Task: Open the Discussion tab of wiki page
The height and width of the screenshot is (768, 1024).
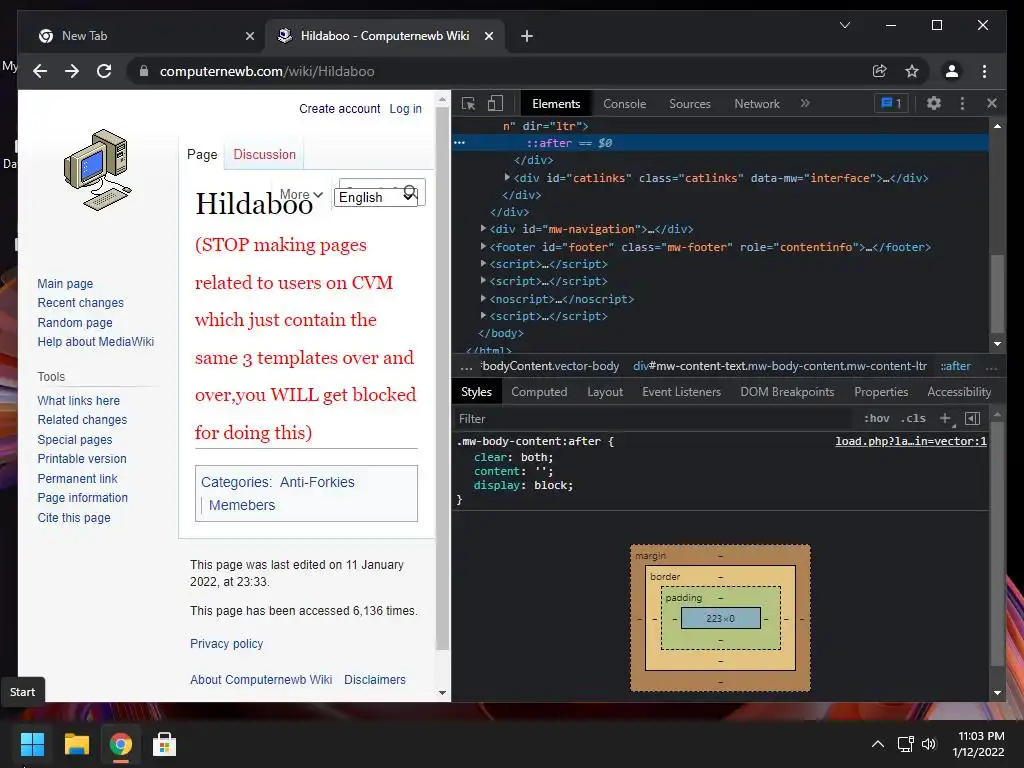Action: click(264, 154)
